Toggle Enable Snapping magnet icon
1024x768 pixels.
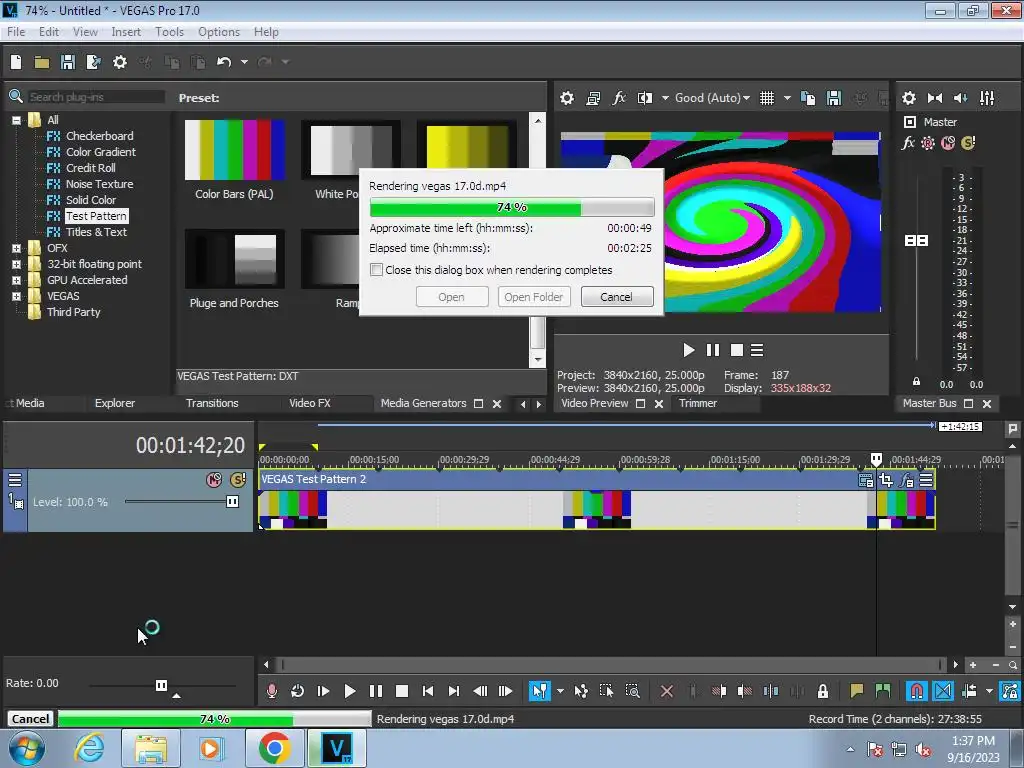[x=917, y=691]
